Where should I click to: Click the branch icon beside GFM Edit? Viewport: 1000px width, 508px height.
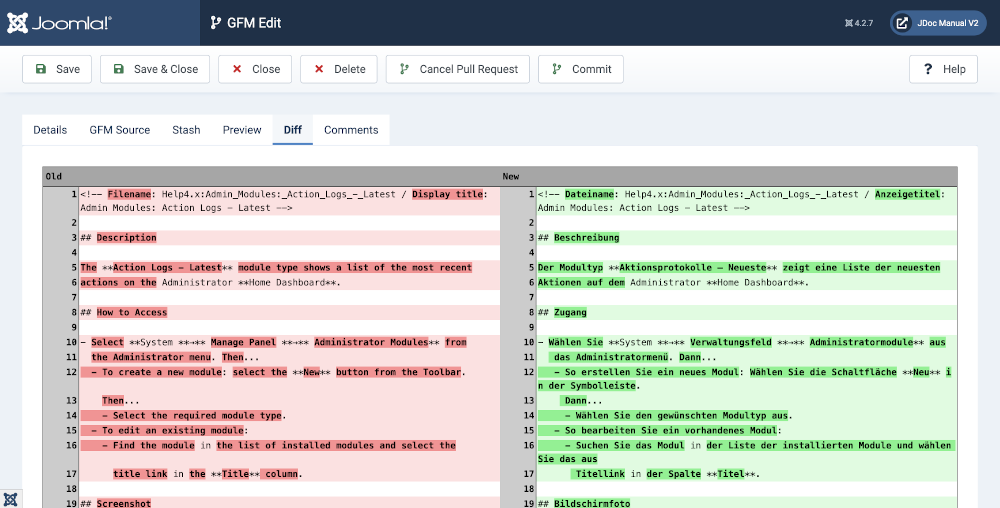click(x=216, y=23)
